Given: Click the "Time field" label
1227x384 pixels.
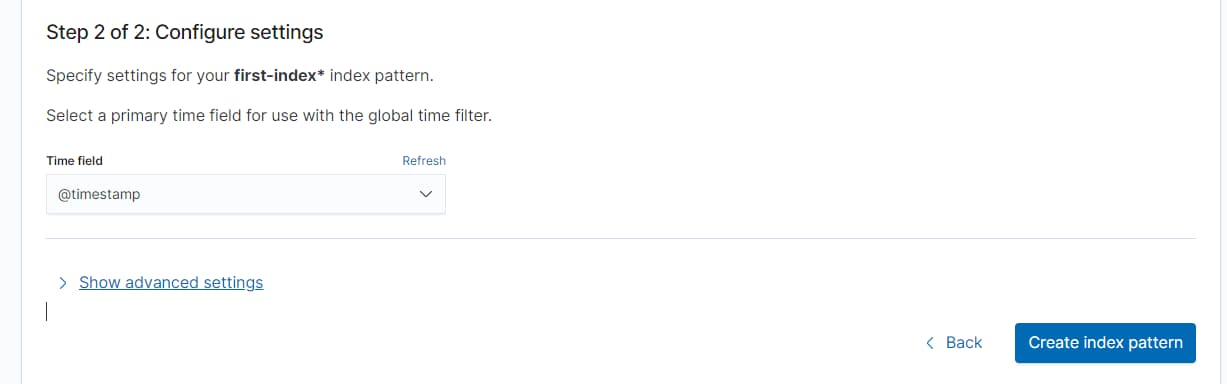Looking at the screenshot, I should click(x=75, y=160).
